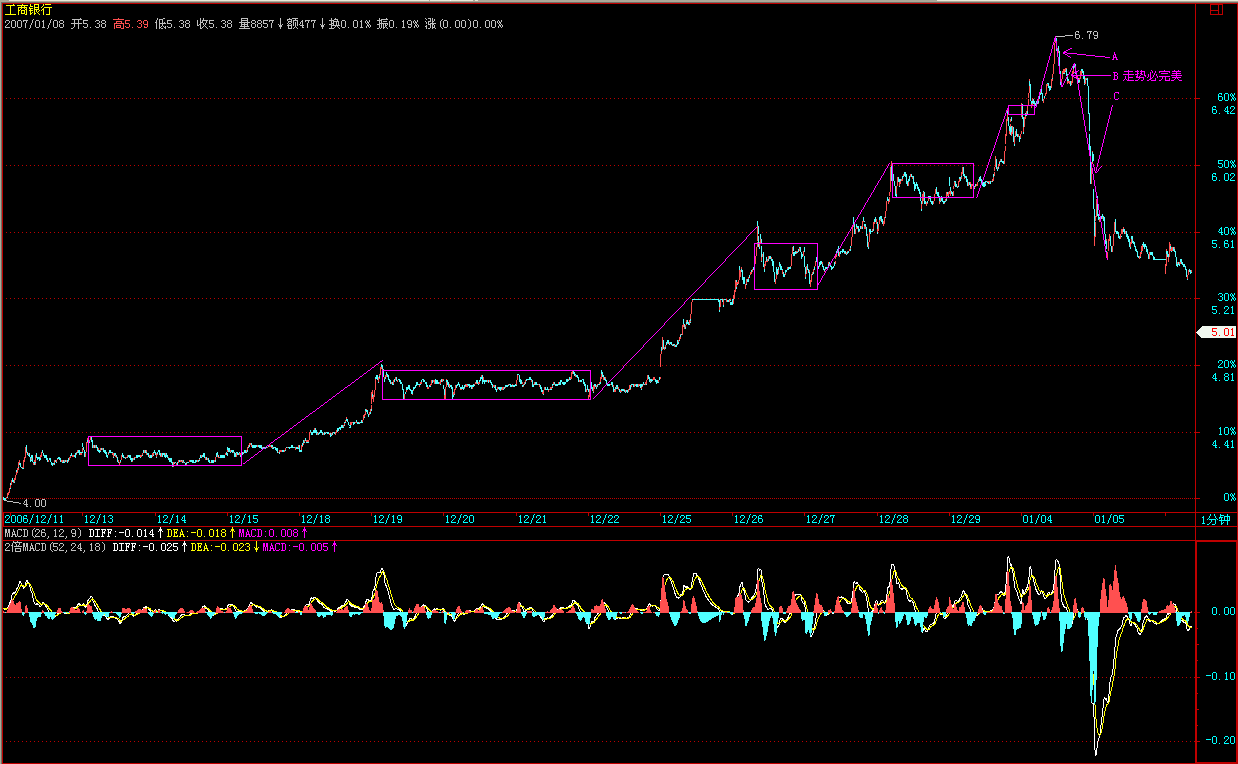Open the 1分钟 period selector
Viewport: 1238px width, 764px height.
tap(1216, 520)
